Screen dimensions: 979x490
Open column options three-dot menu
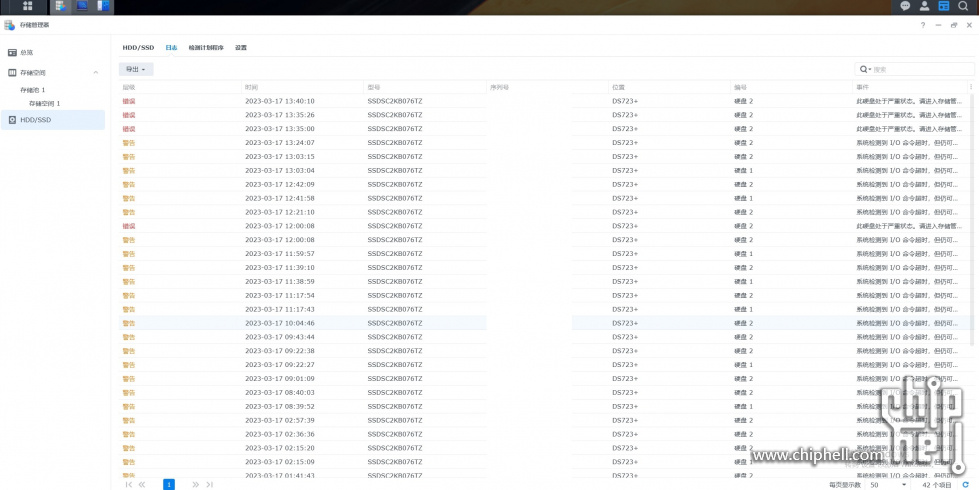(x=971, y=87)
